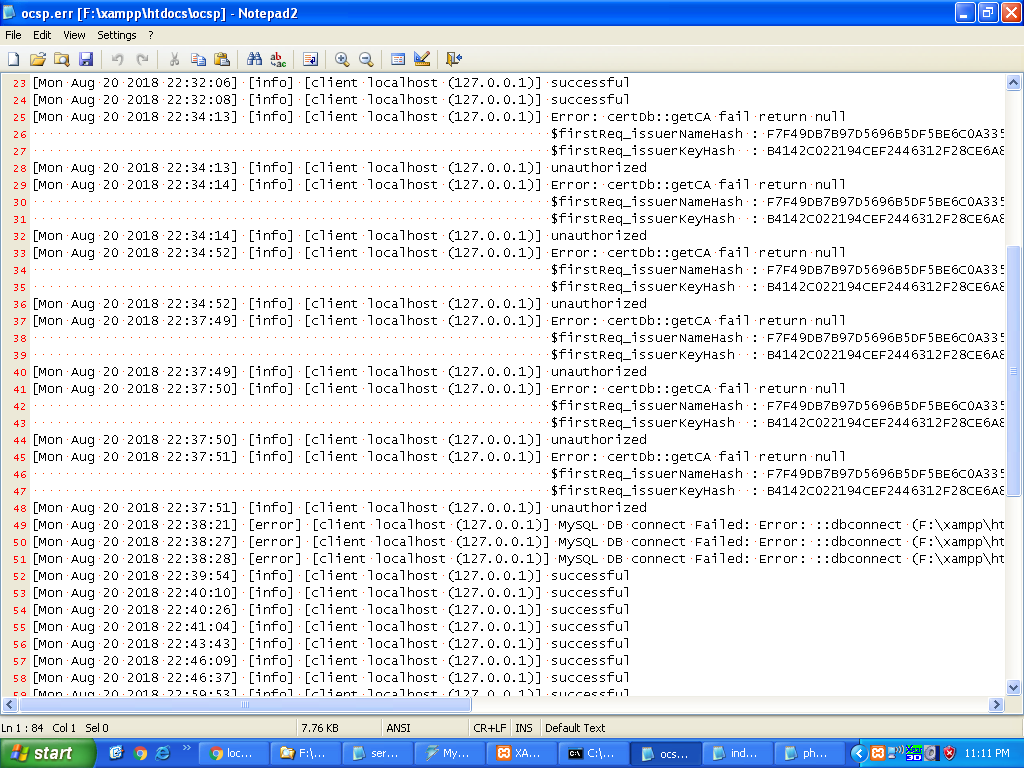Create a new blank document

point(13,59)
